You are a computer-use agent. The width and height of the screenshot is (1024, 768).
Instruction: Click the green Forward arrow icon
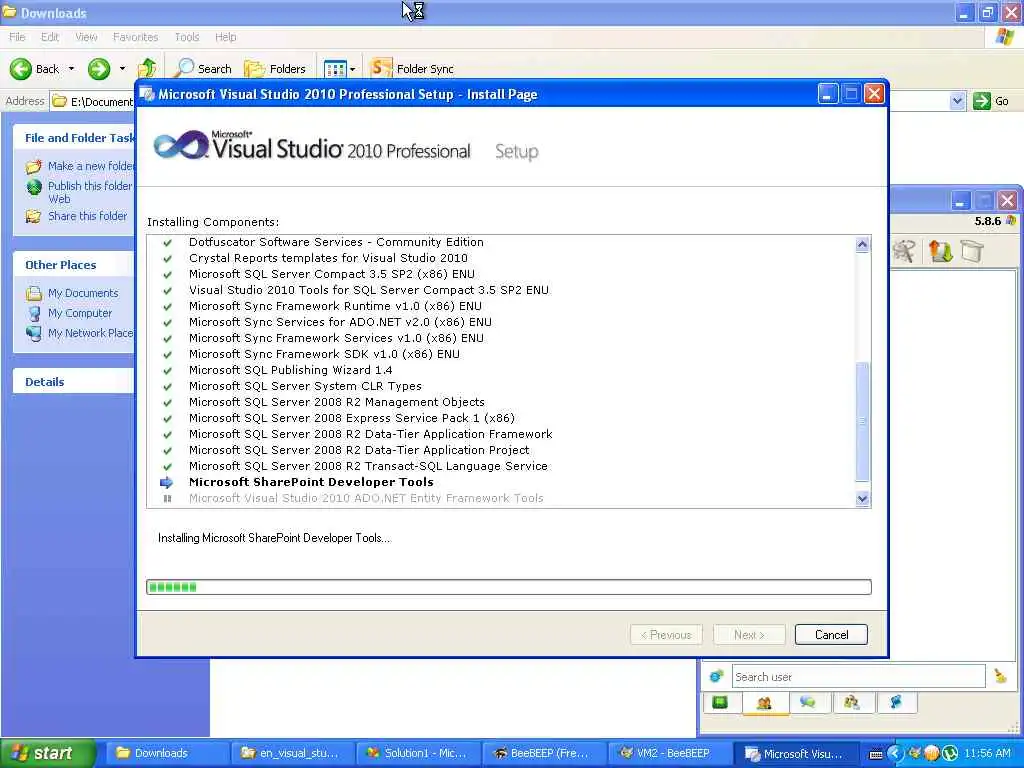click(x=99, y=69)
